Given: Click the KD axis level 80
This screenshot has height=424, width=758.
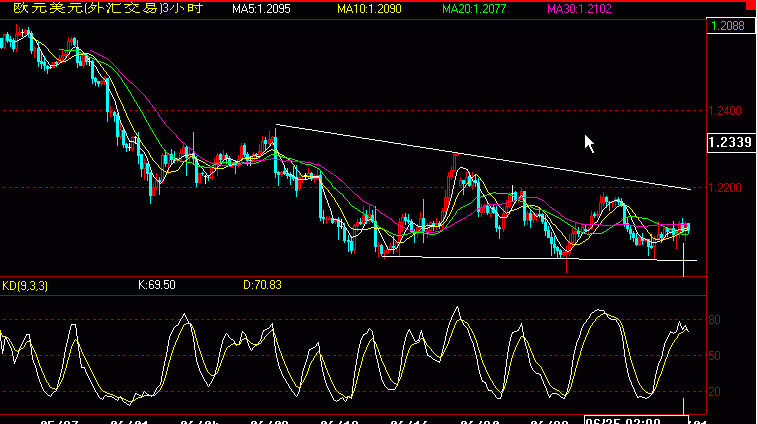Looking at the screenshot, I should [714, 320].
